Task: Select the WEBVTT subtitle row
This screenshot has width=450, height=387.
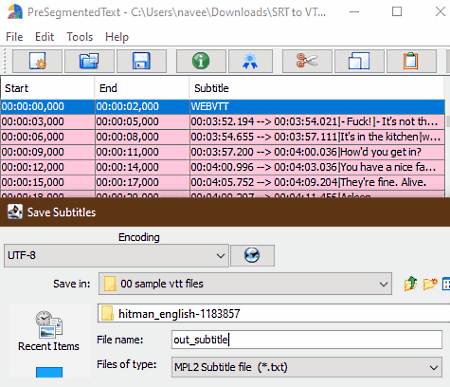Action: coord(223,107)
